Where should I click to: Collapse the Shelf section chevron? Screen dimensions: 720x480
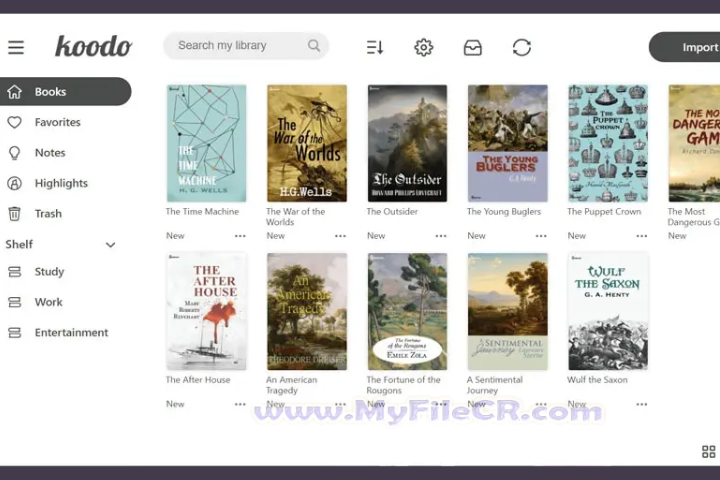tap(111, 245)
